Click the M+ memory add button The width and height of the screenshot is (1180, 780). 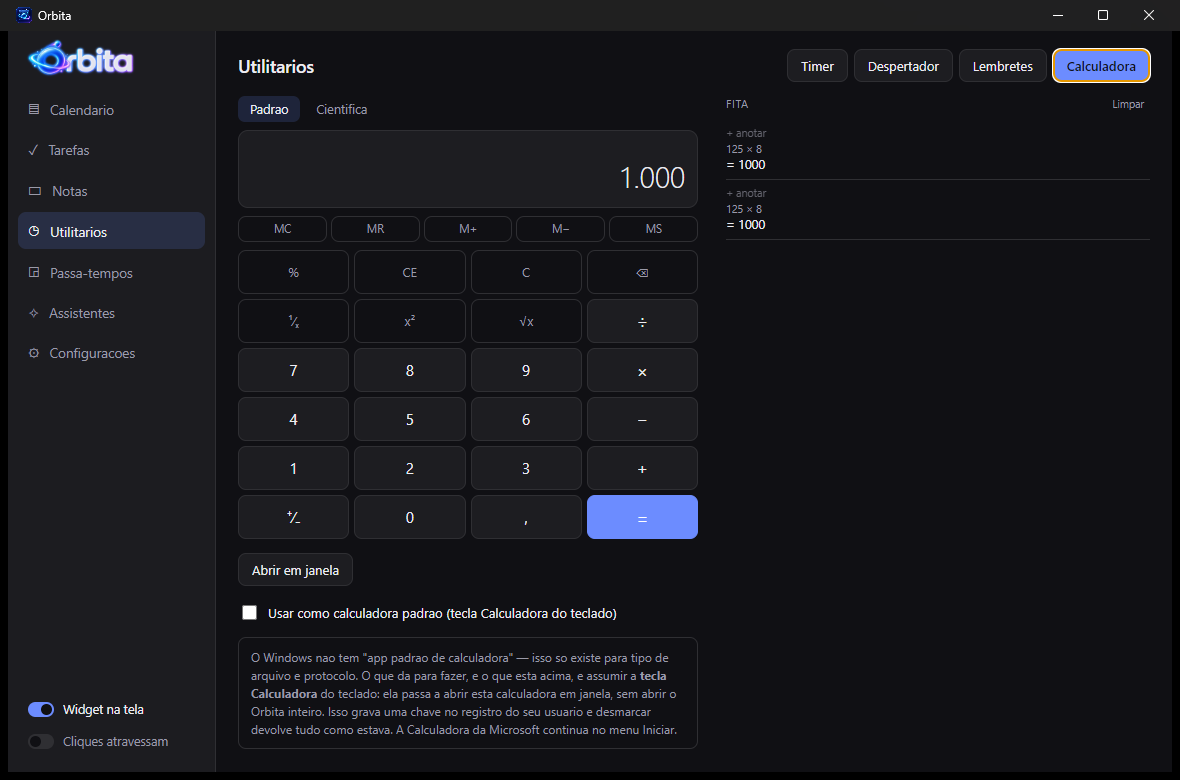point(468,229)
